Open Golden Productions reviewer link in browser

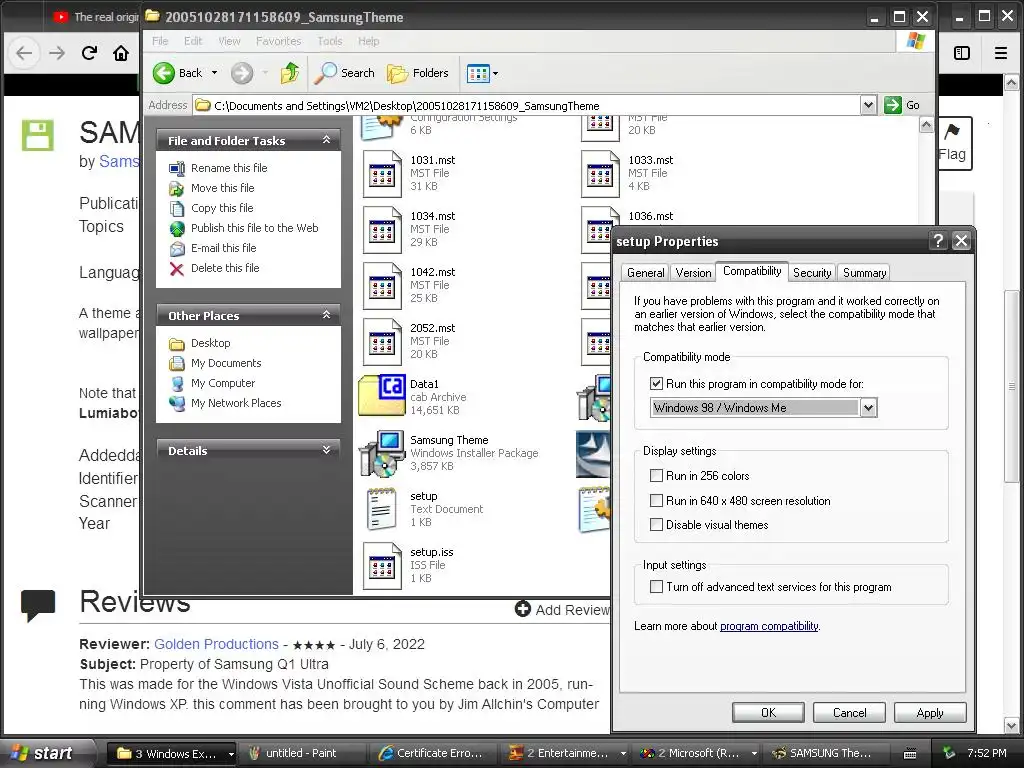[216, 644]
